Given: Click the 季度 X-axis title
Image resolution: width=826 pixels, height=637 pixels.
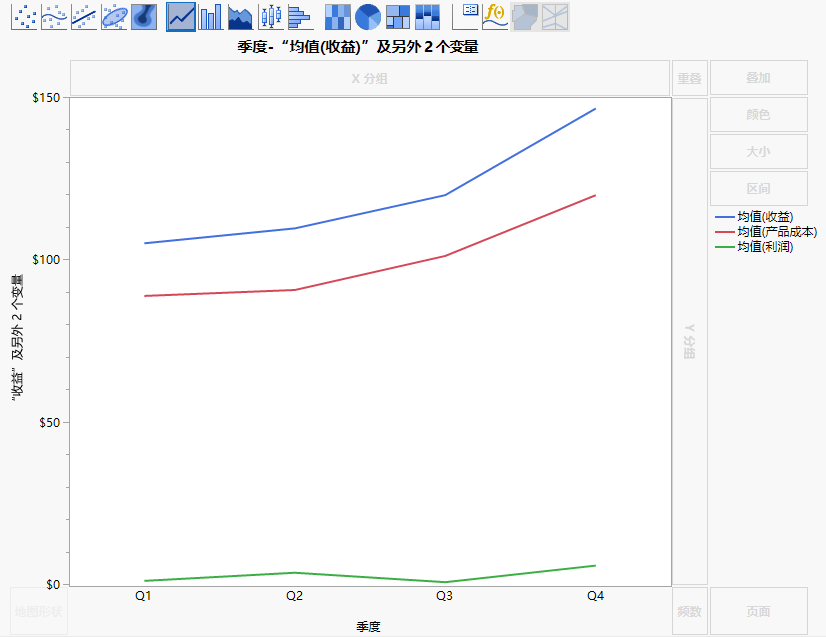Looking at the screenshot, I should pos(368,626).
